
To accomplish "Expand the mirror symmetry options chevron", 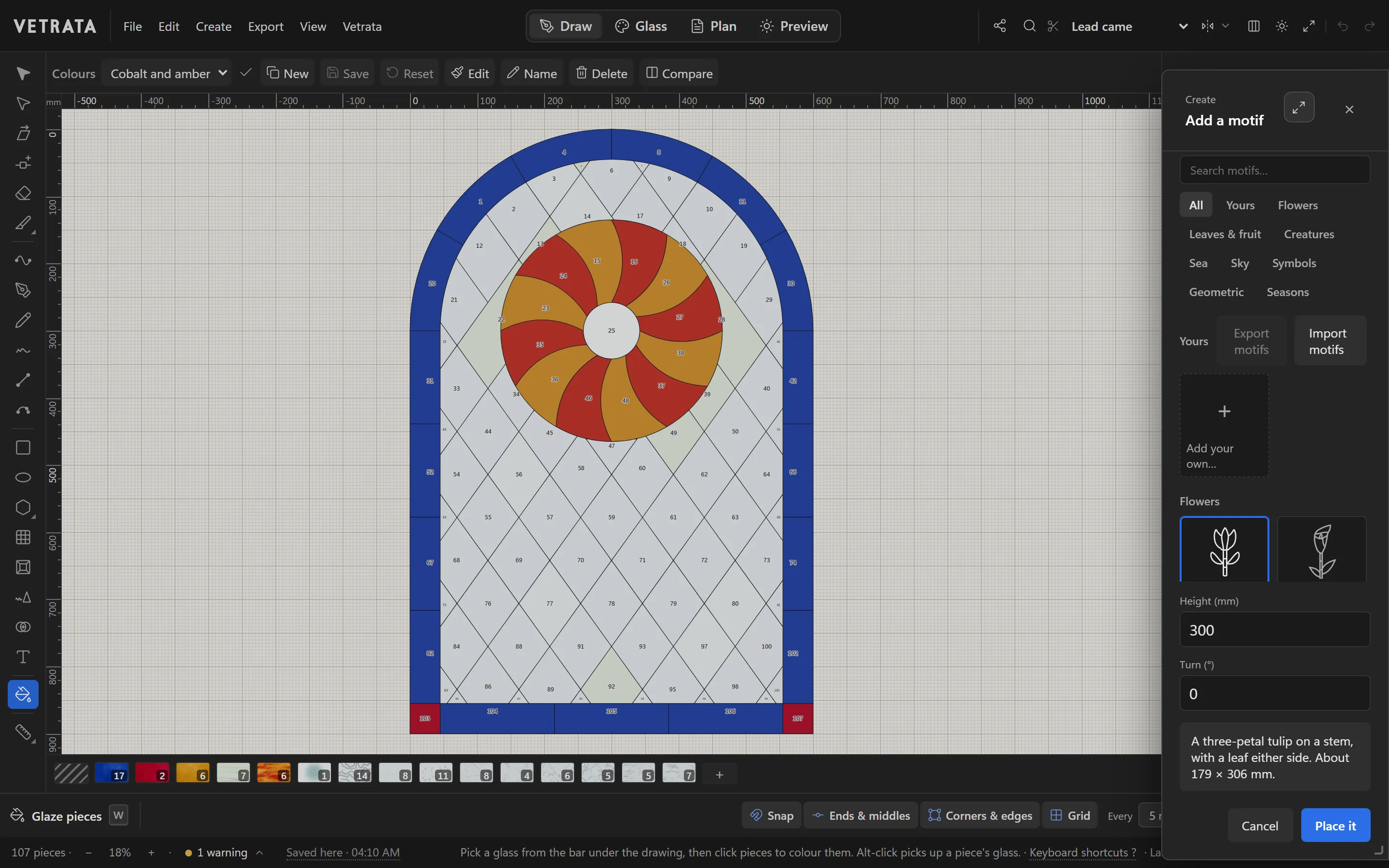I will tap(1226, 26).
